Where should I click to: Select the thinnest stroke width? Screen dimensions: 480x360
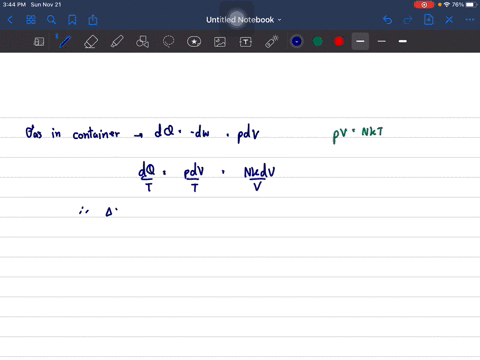(x=382, y=41)
